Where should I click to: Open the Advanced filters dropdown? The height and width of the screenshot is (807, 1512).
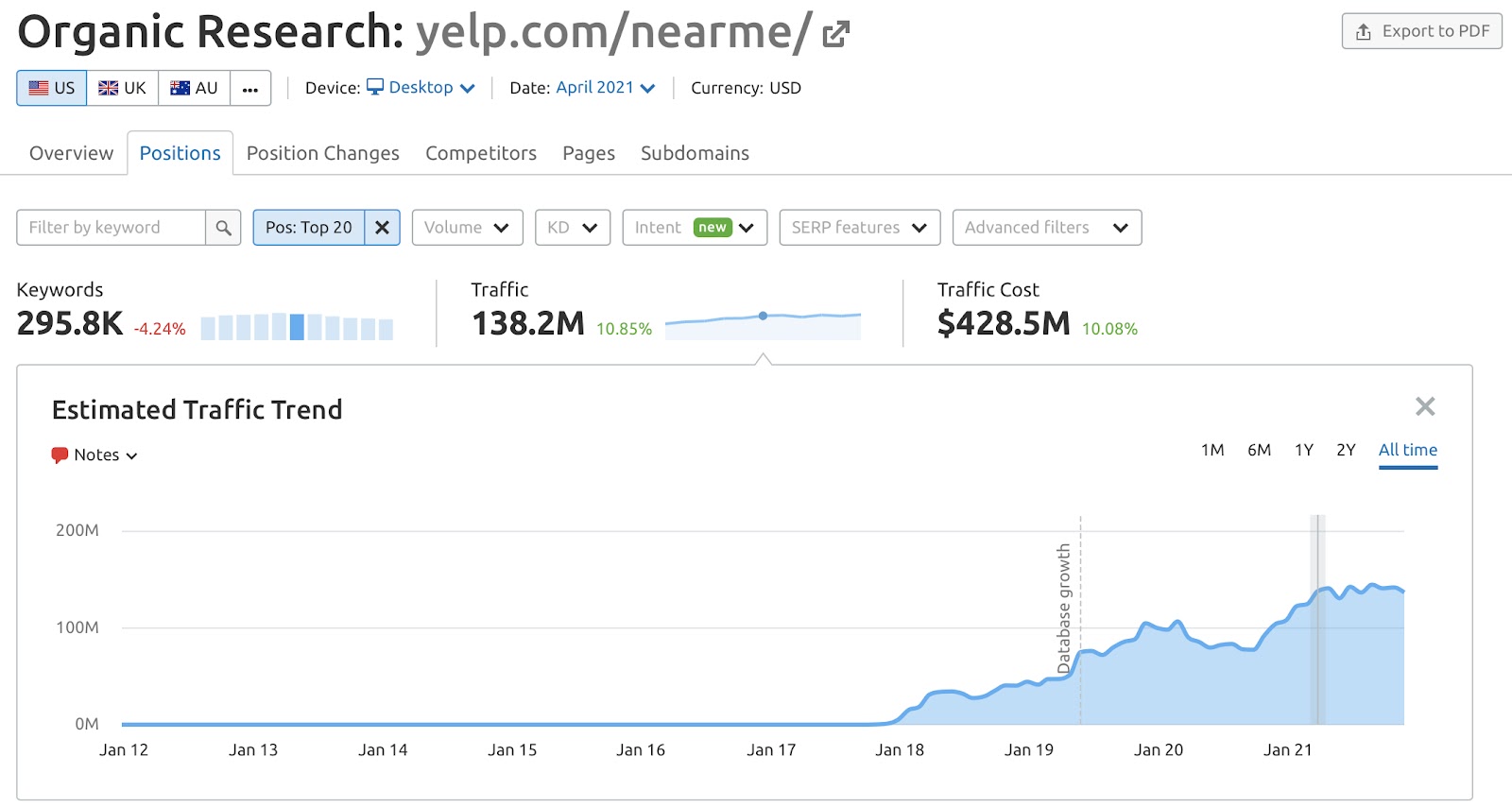(x=1047, y=228)
